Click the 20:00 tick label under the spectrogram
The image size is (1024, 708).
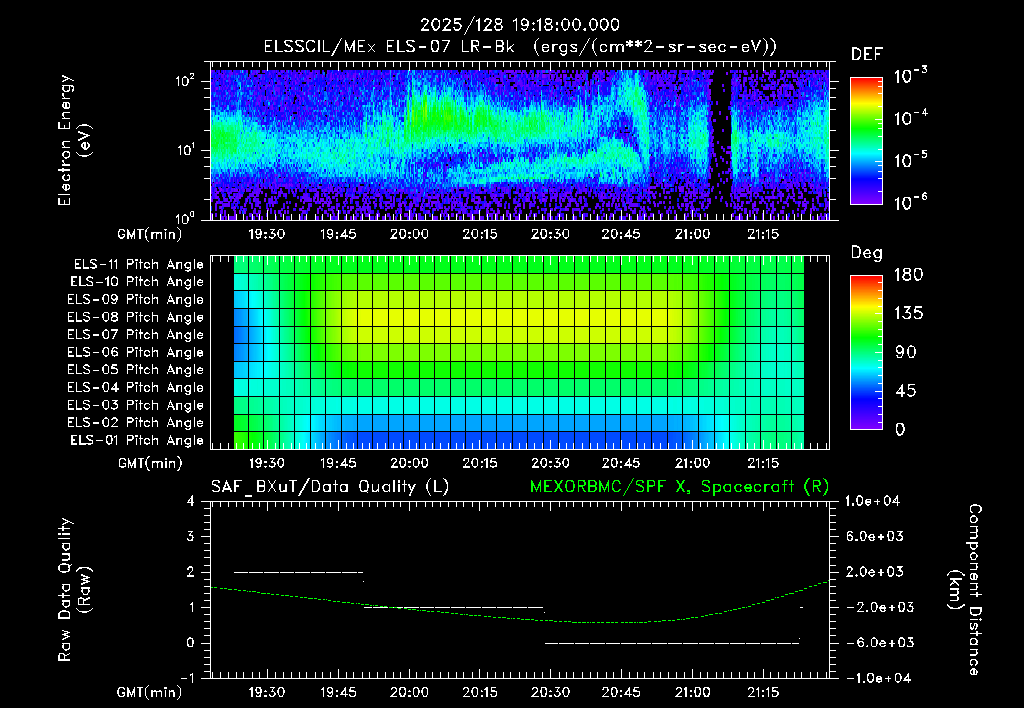(x=409, y=234)
